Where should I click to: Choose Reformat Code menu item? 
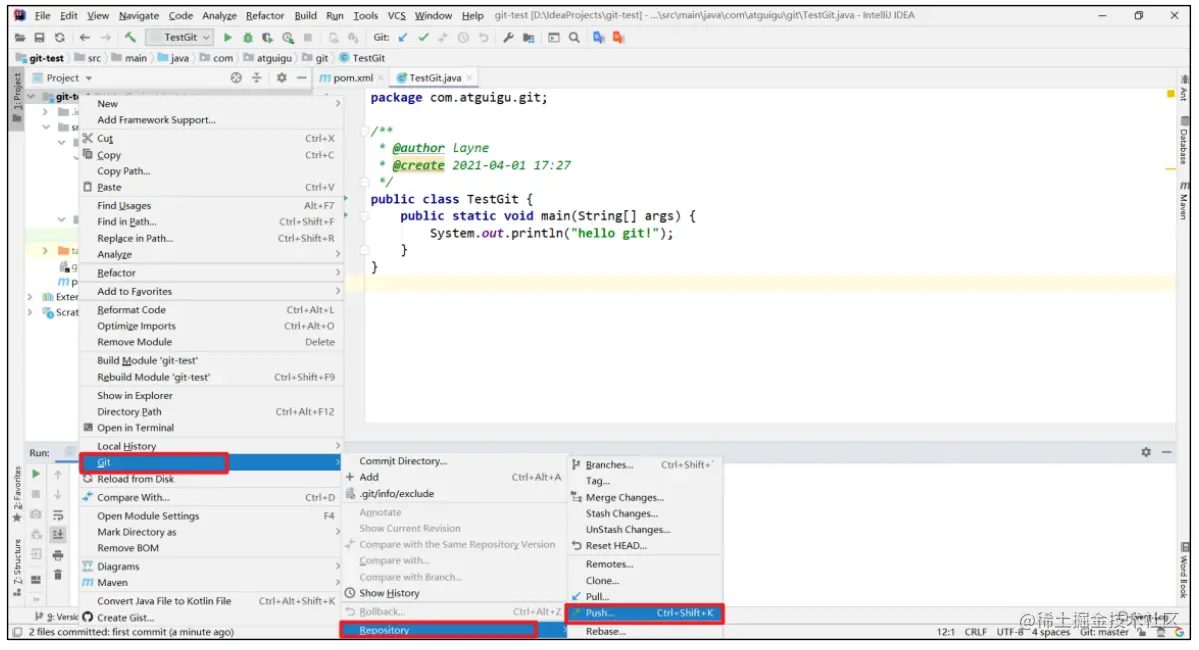[210, 310]
